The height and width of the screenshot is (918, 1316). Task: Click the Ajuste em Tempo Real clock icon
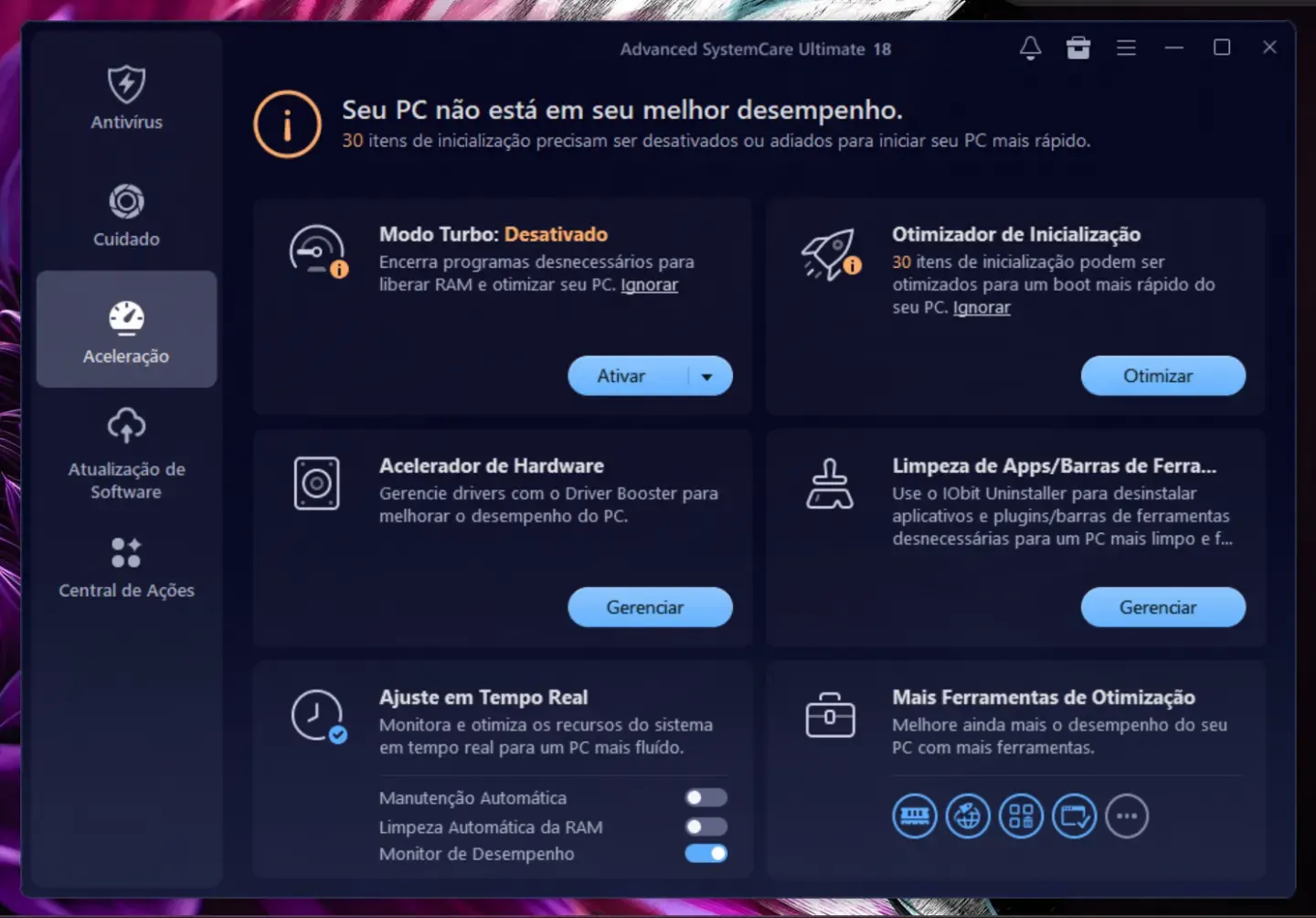(318, 716)
